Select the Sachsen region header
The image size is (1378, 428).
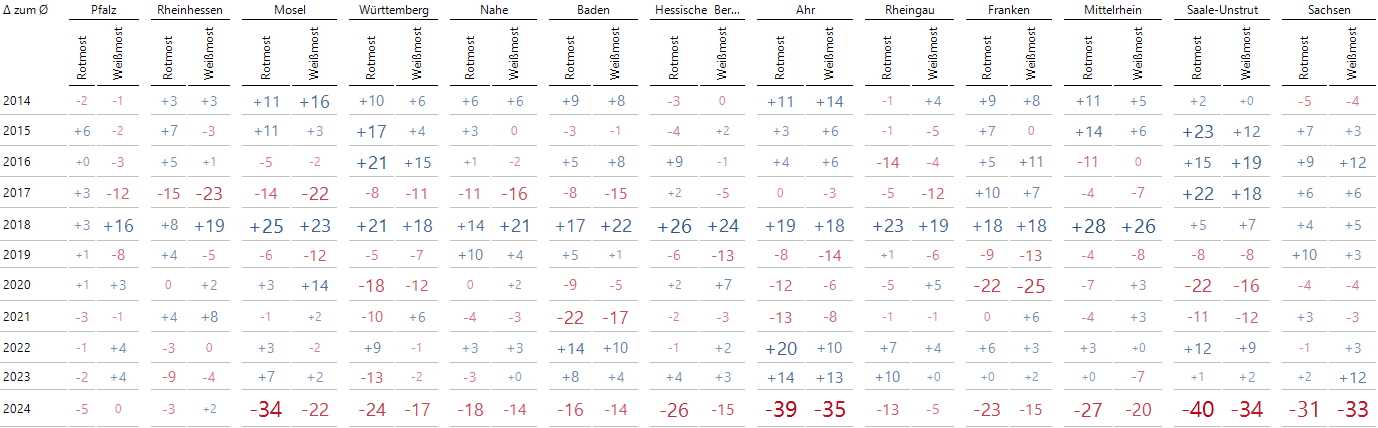click(1327, 9)
